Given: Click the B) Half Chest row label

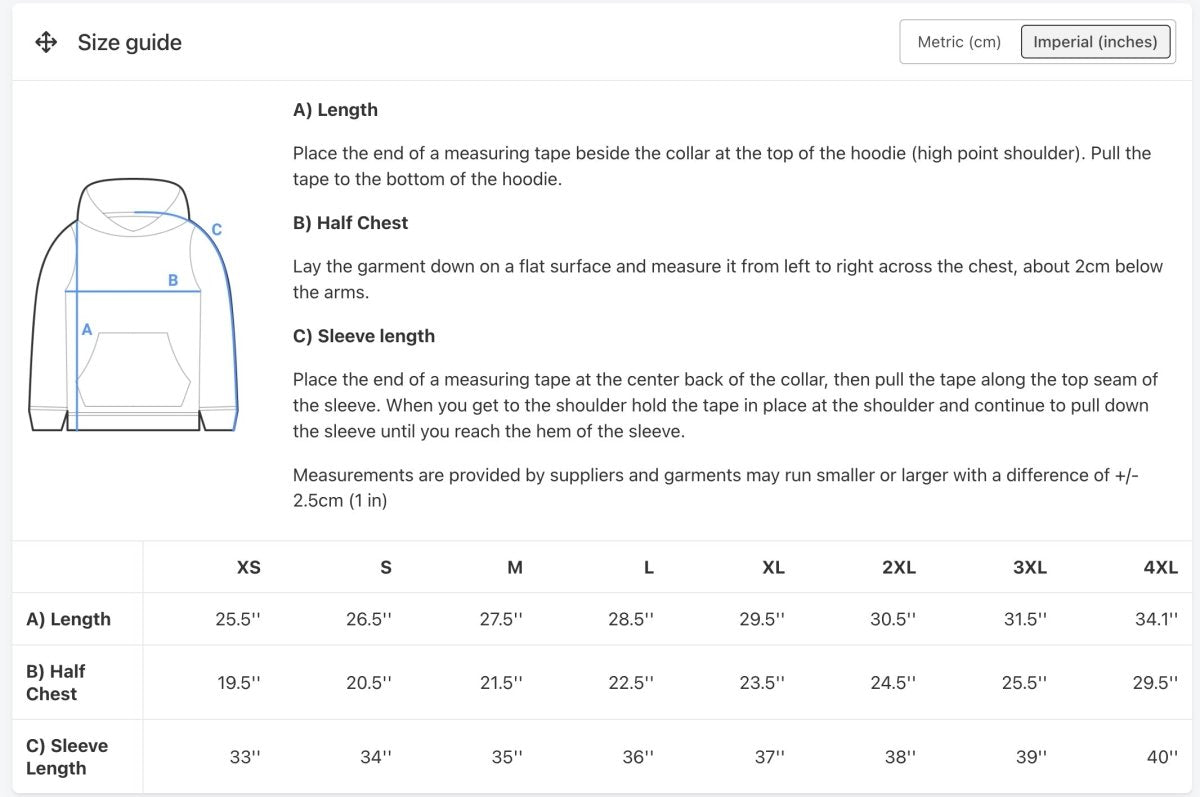Looking at the screenshot, I should (x=56, y=682).
